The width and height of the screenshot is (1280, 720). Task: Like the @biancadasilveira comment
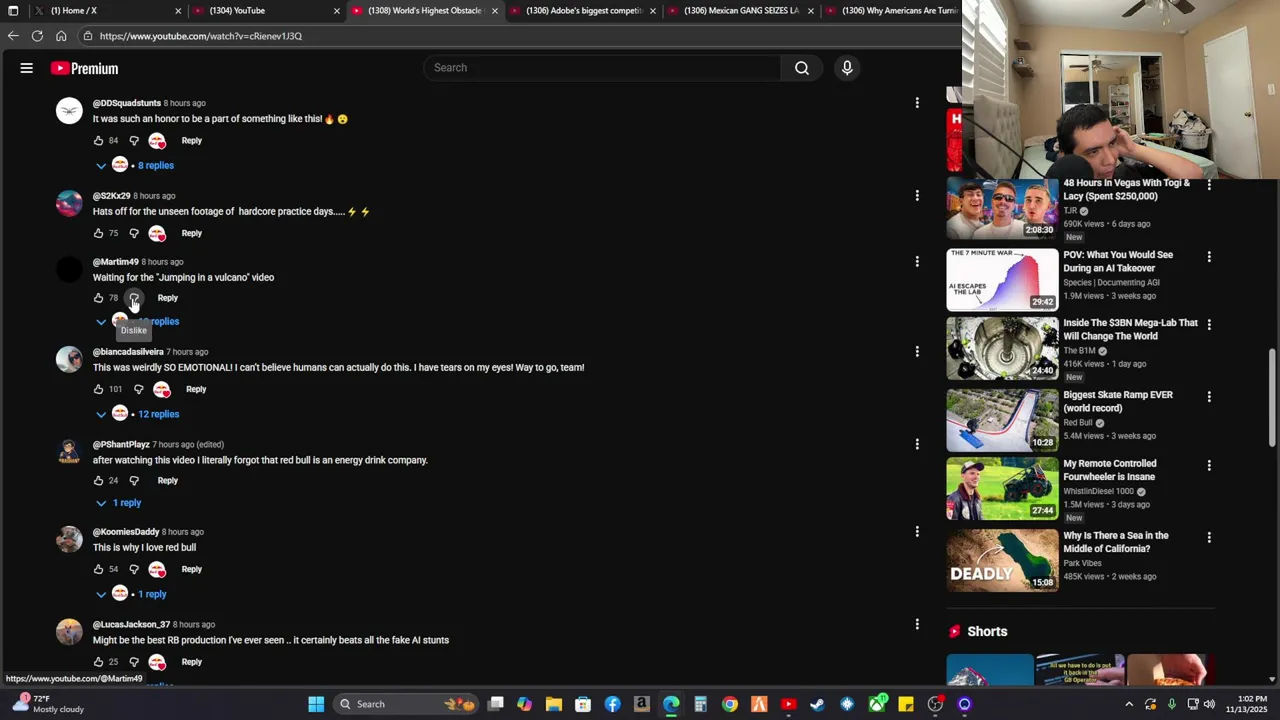pos(98,389)
